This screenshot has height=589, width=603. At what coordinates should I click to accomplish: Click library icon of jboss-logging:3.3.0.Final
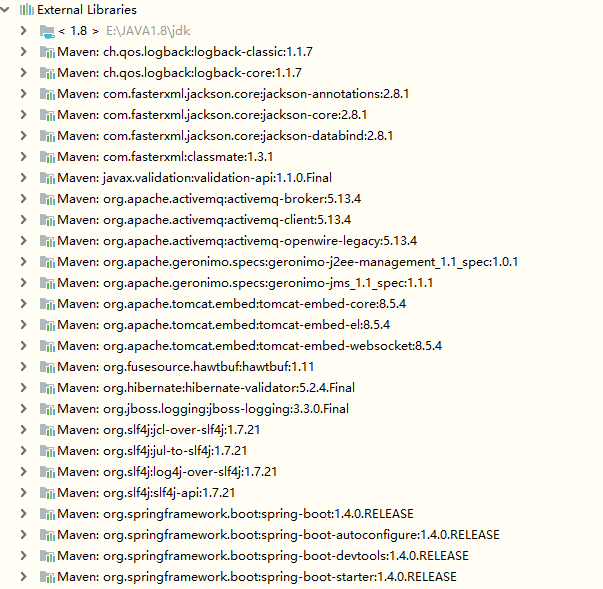click(47, 409)
